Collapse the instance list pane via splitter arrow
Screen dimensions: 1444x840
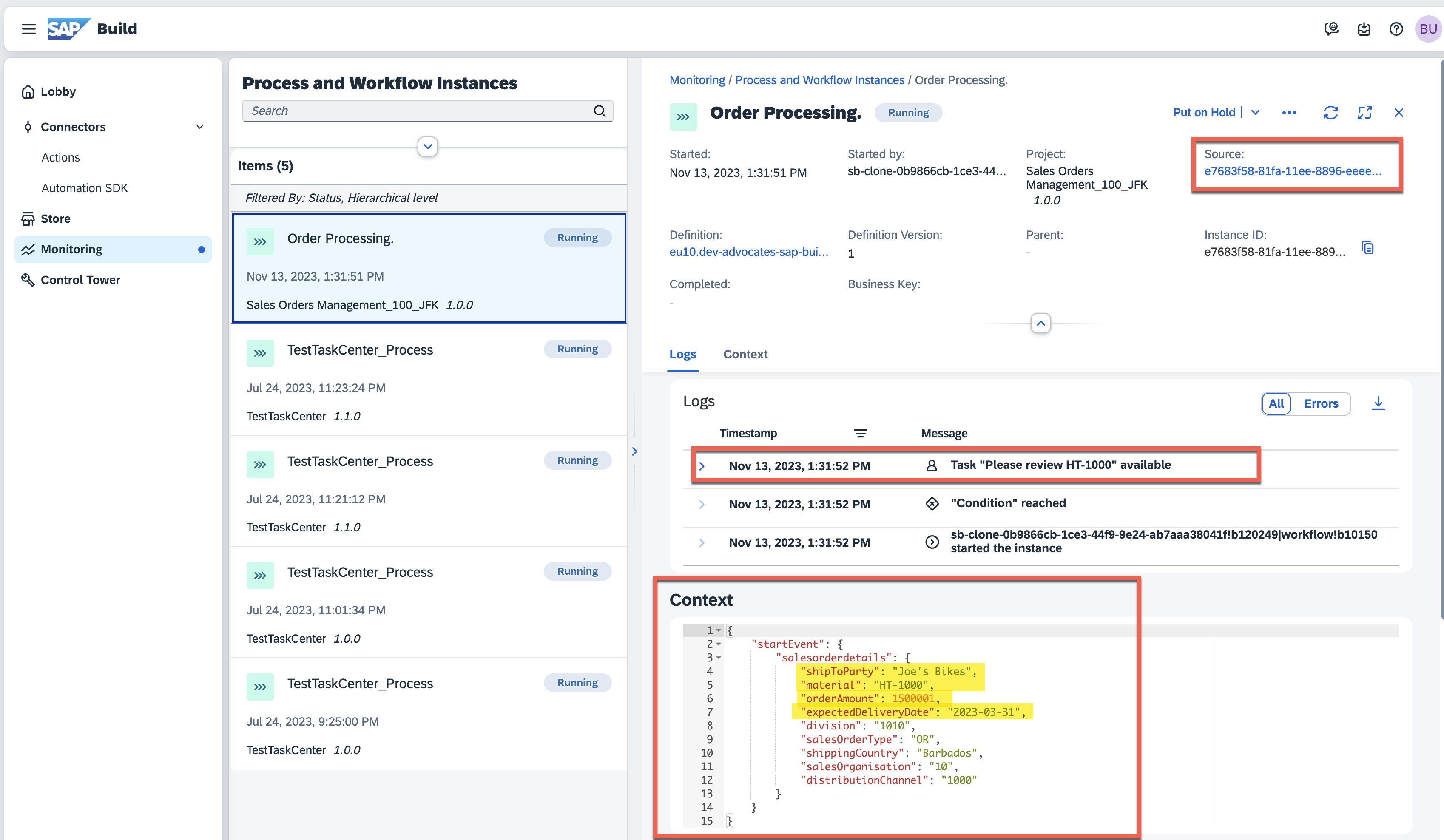pyautogui.click(x=634, y=451)
